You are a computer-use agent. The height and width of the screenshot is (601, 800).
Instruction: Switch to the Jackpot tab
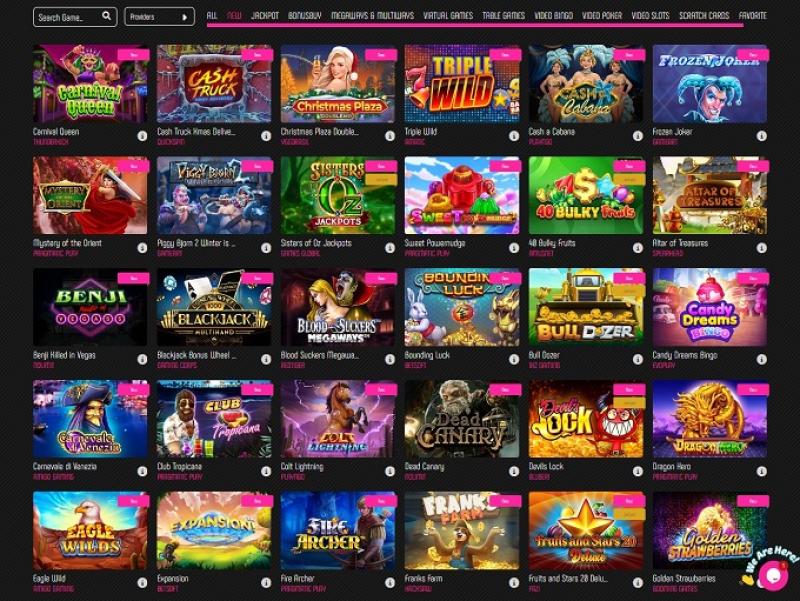pyautogui.click(x=265, y=16)
